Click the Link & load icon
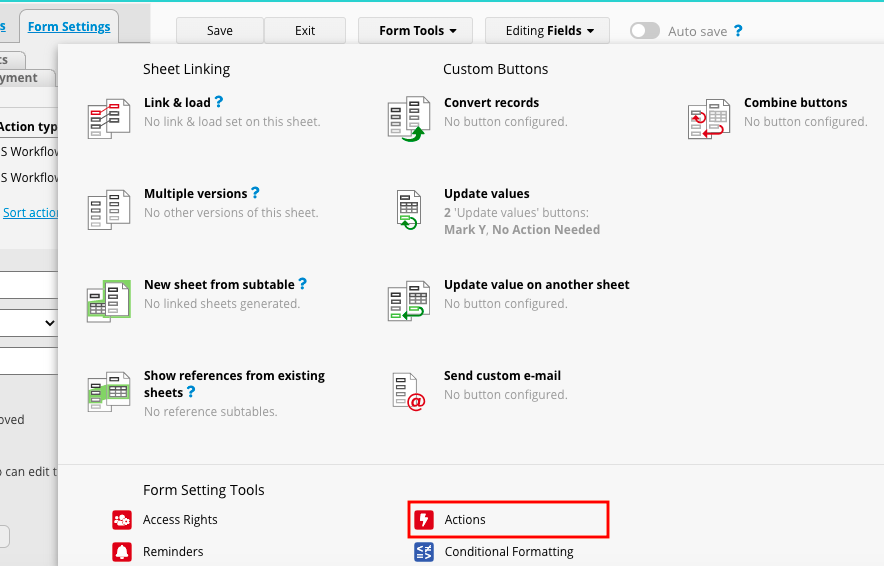 pos(109,119)
